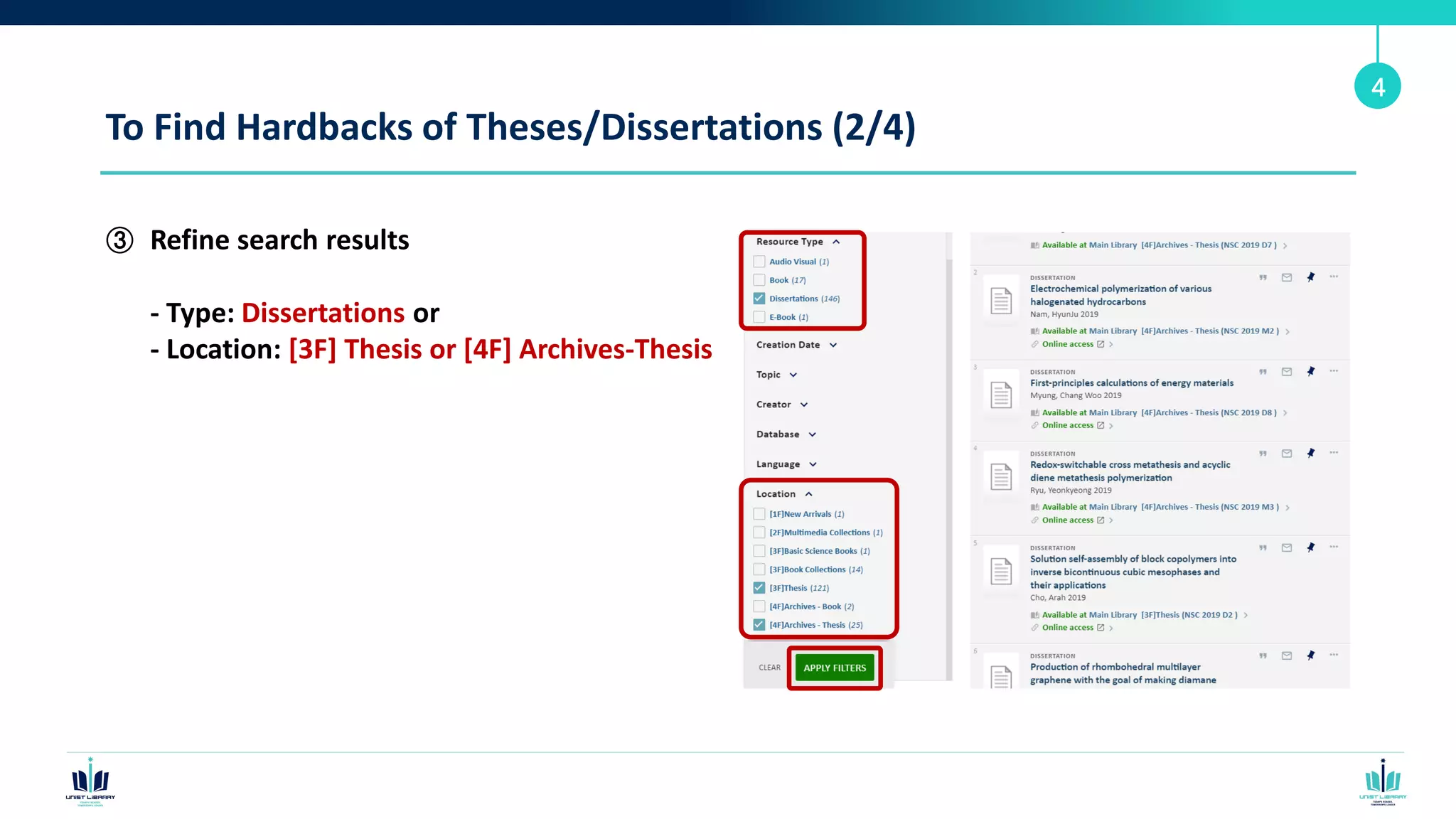Pin the First-principles calculations record
This screenshot has height=819, width=1456.
pyautogui.click(x=1311, y=372)
